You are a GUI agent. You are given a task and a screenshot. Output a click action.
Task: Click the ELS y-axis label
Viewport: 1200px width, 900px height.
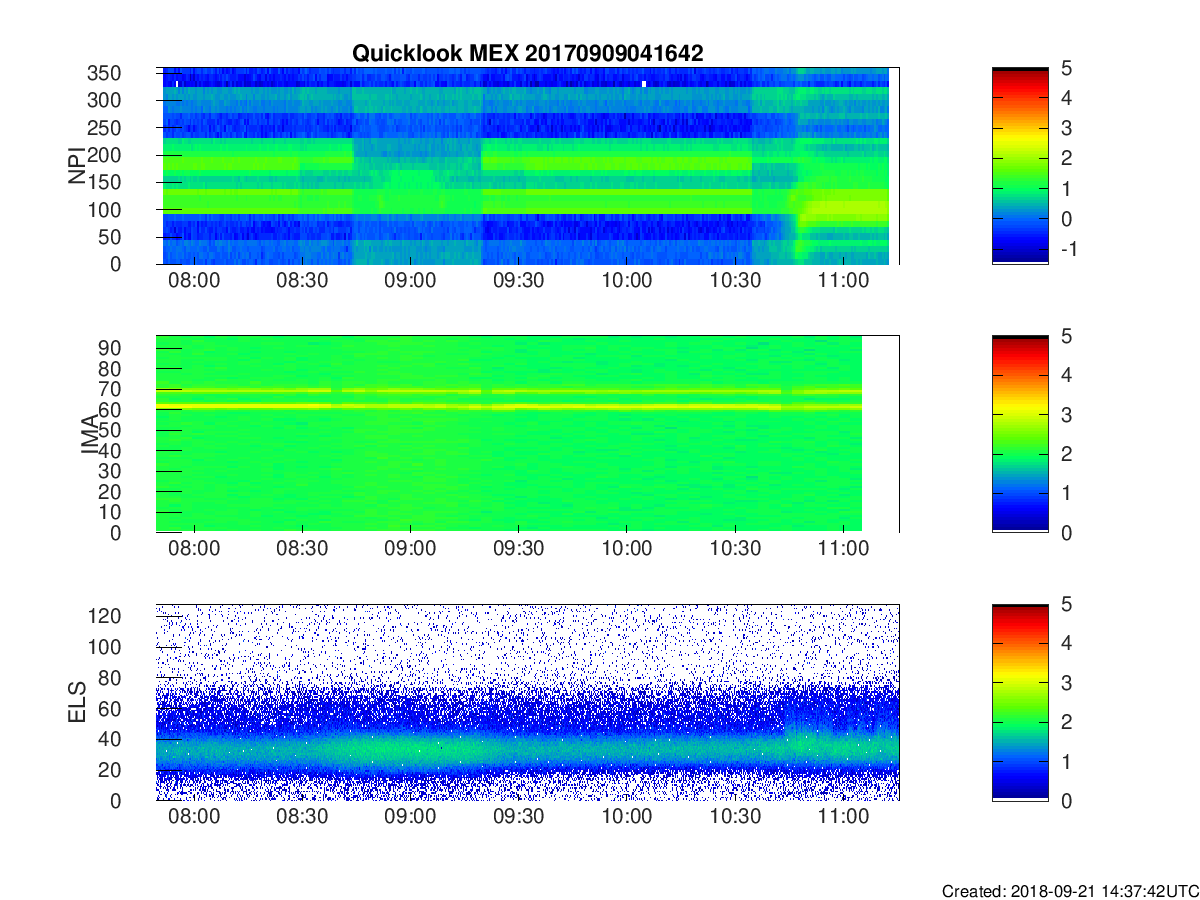tap(77, 702)
